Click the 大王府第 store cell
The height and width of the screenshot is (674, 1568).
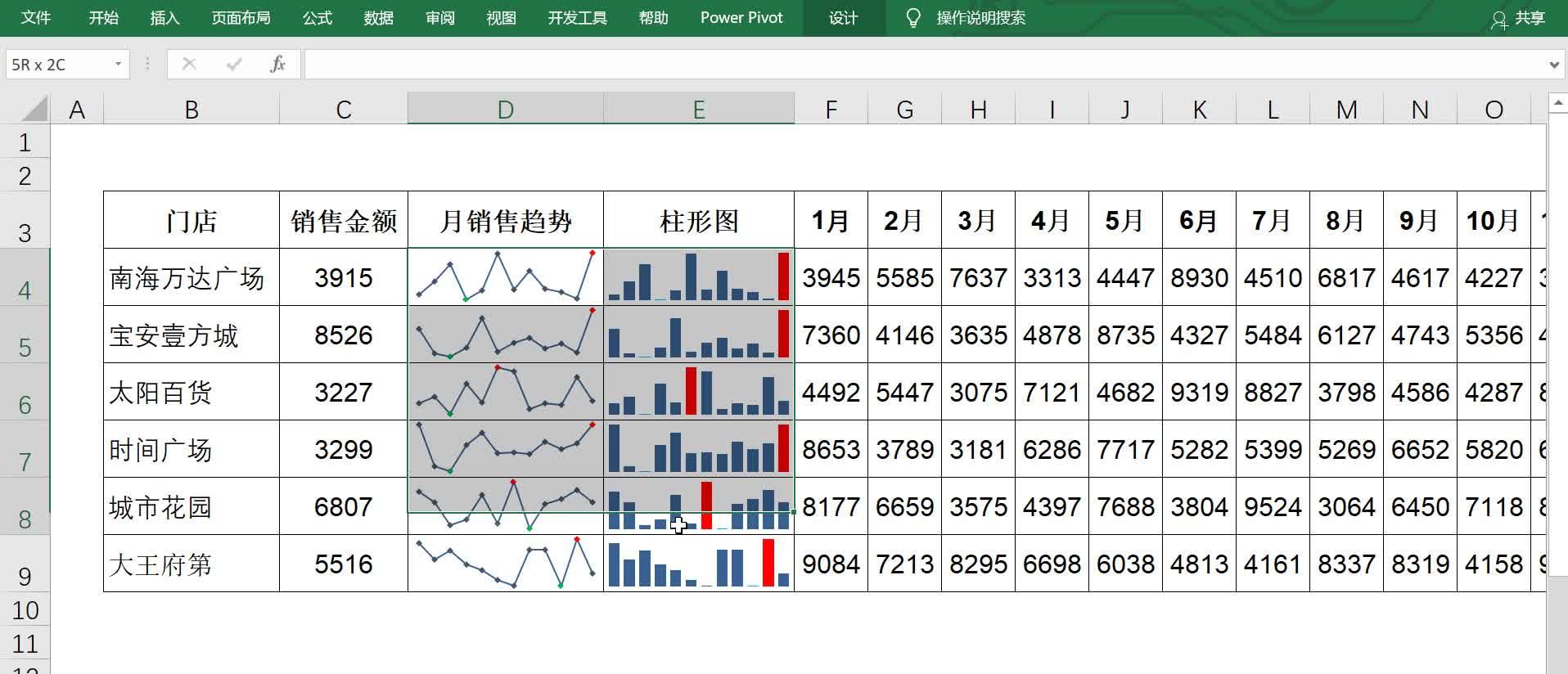[x=191, y=564]
